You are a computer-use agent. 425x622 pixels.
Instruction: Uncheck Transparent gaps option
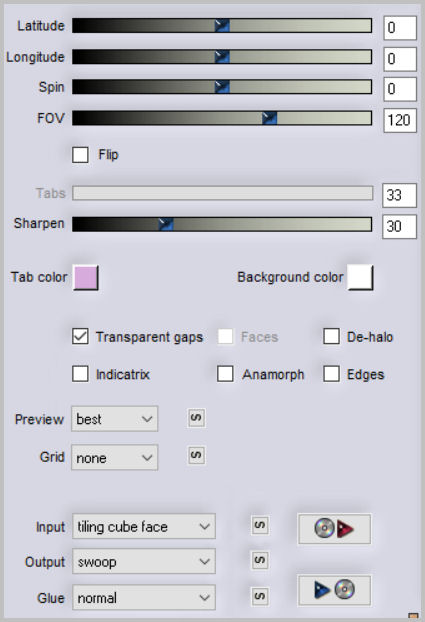coord(80,336)
